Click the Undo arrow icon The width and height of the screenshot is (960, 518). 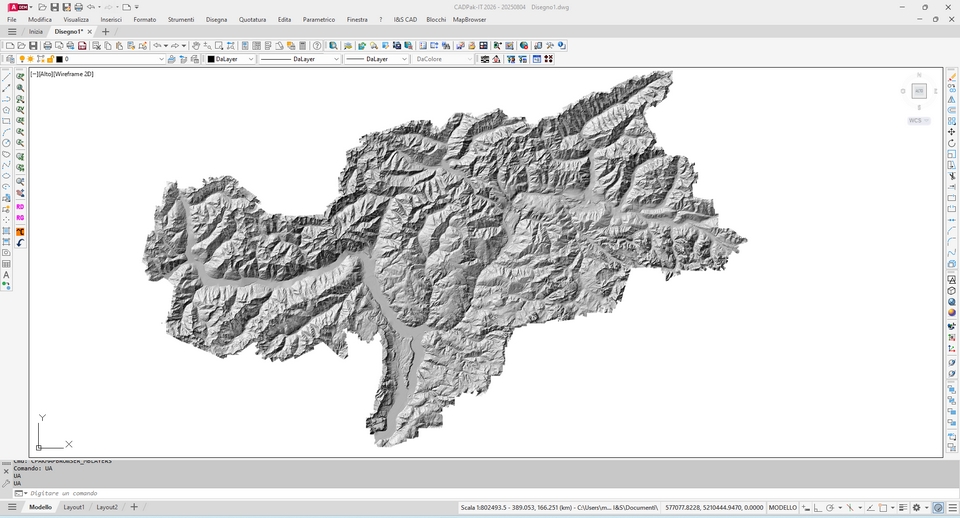(x=157, y=45)
